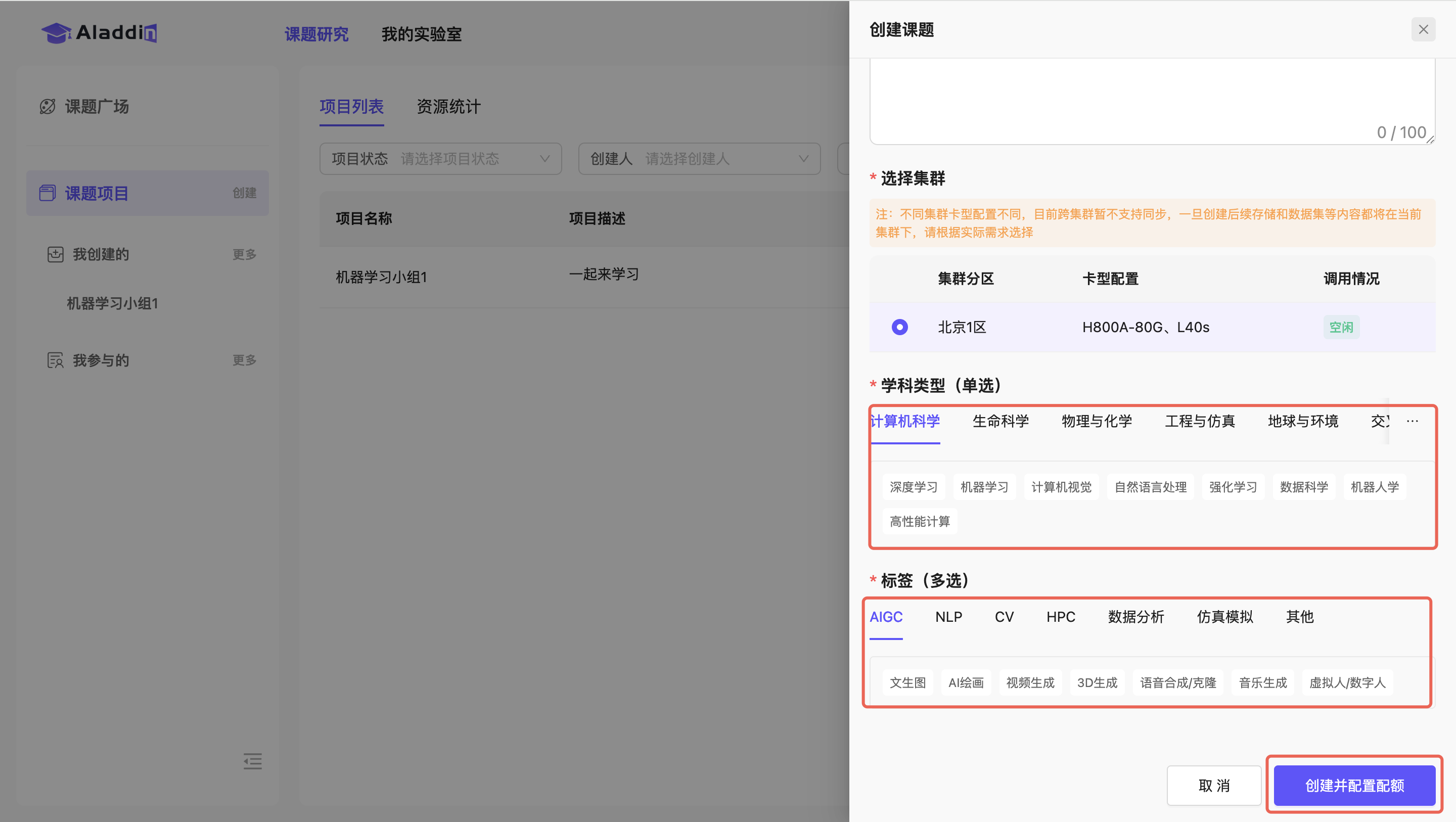1456x822 pixels.
Task: Switch to the NLP label tab
Action: click(x=948, y=617)
